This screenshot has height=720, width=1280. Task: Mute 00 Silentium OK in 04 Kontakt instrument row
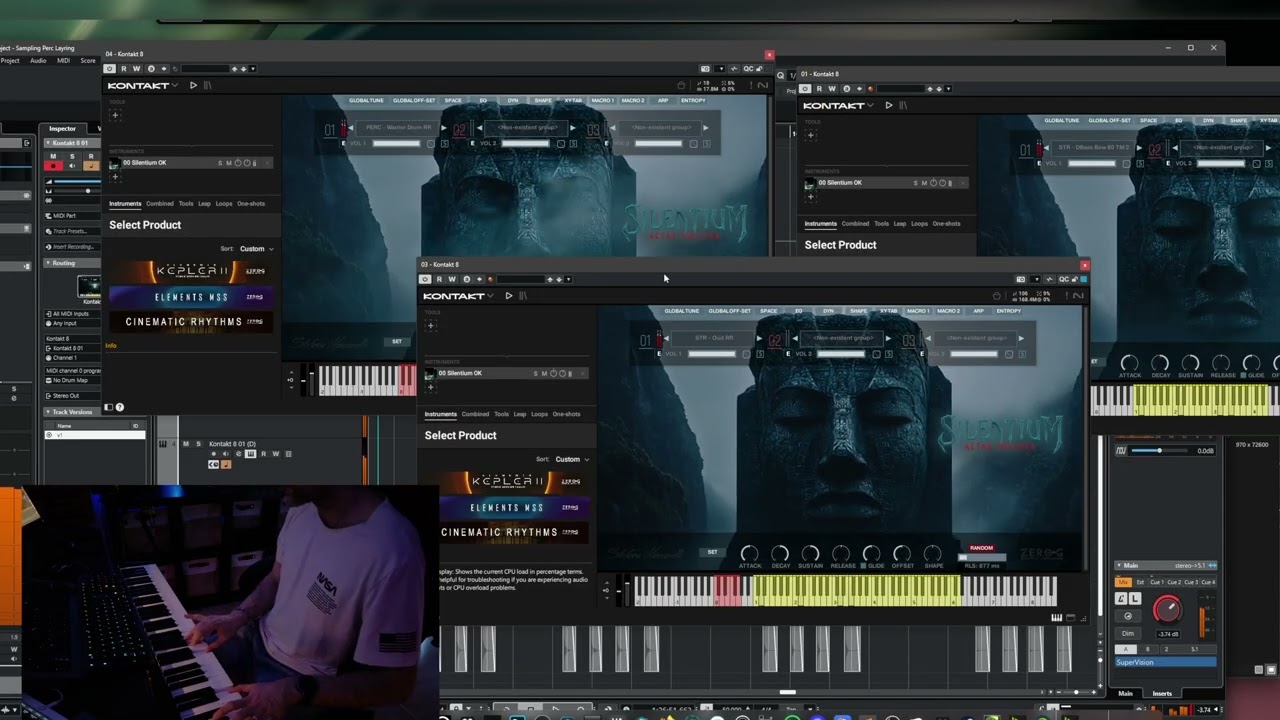point(229,163)
